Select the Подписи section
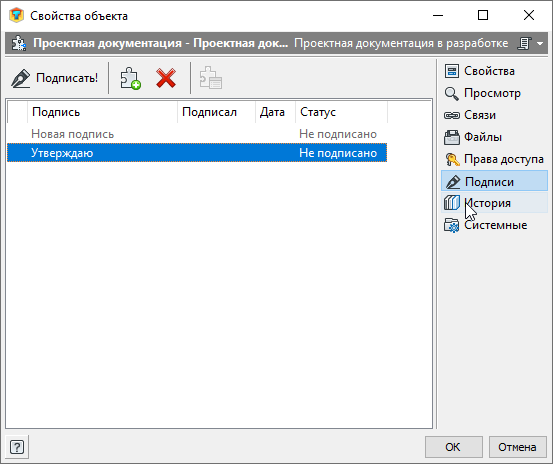The width and height of the screenshot is (553, 464). [494, 181]
